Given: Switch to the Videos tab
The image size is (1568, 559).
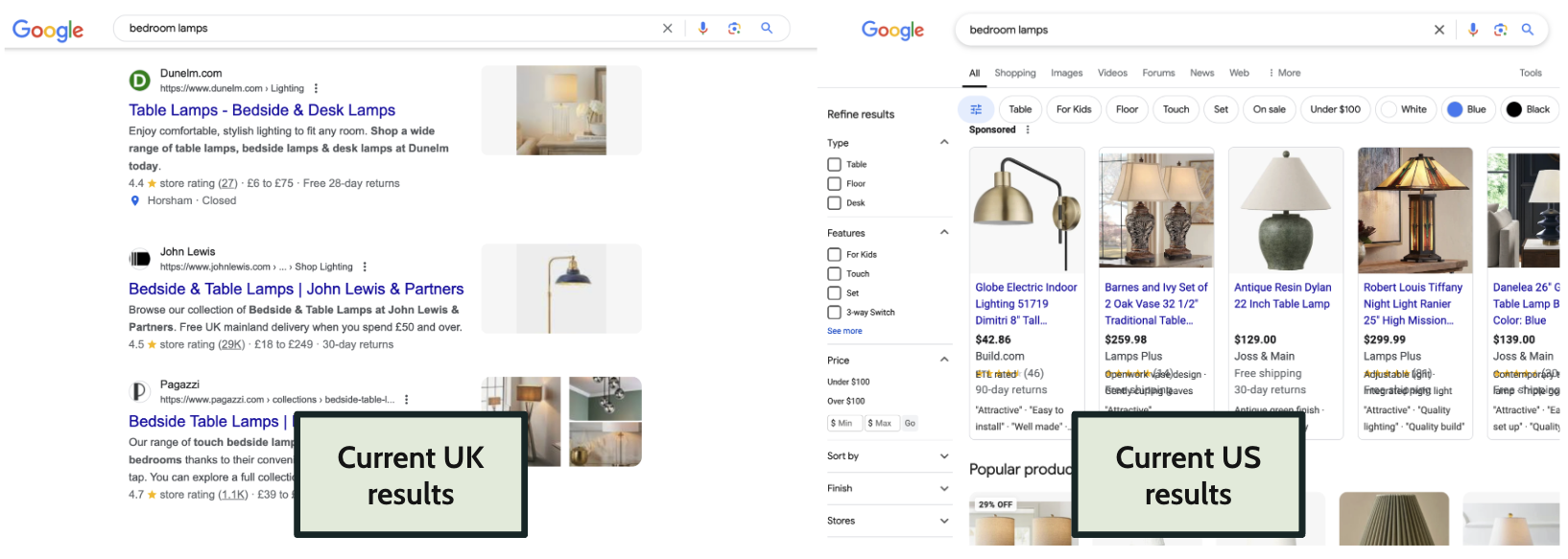Looking at the screenshot, I should coord(1112,73).
